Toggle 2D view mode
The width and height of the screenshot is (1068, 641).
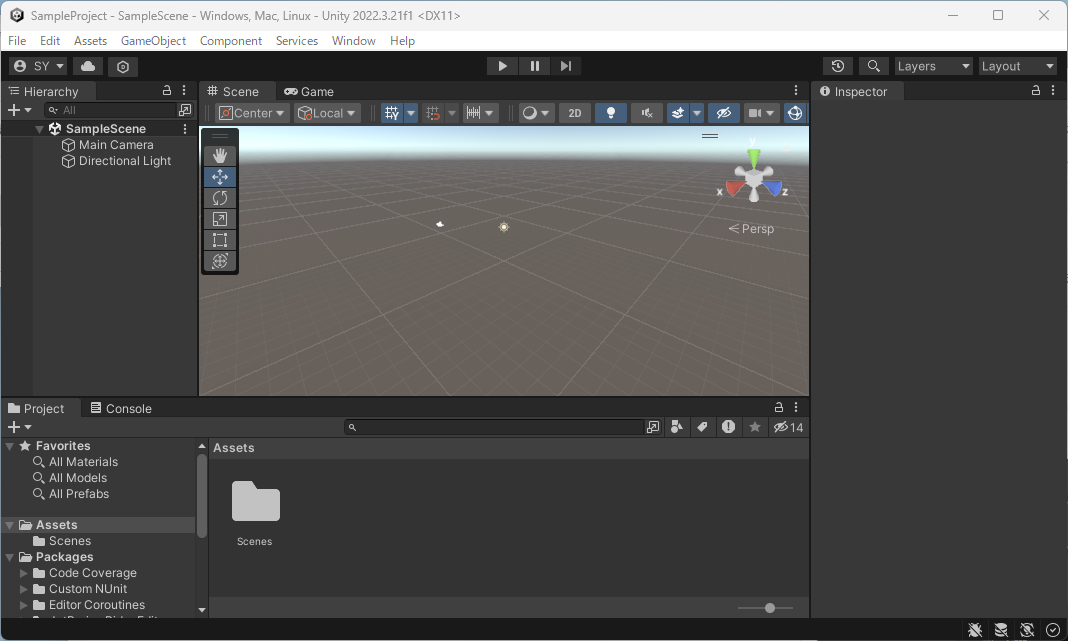(575, 113)
